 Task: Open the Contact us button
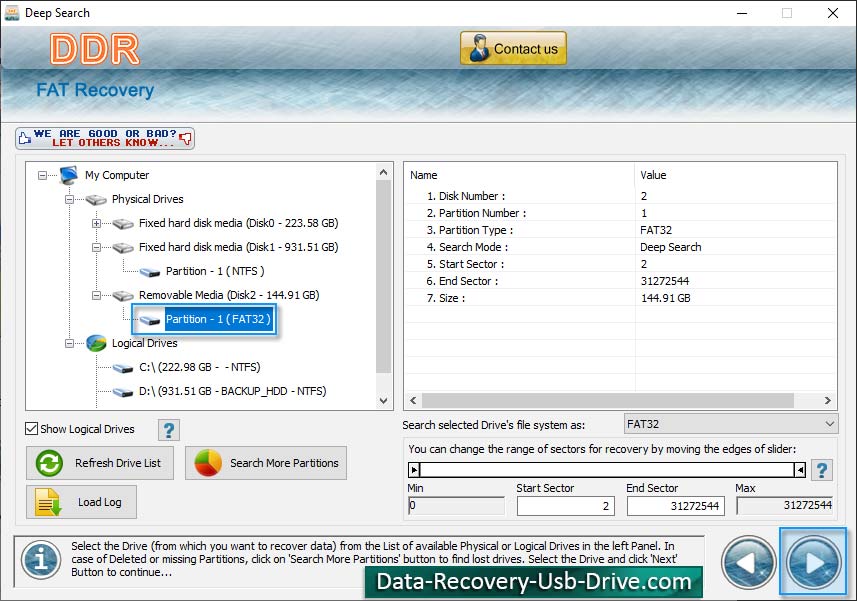[513, 48]
